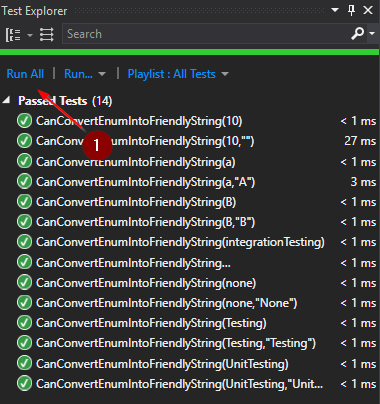Close the Test Explorer panel
The image size is (380, 404).
(368, 10)
